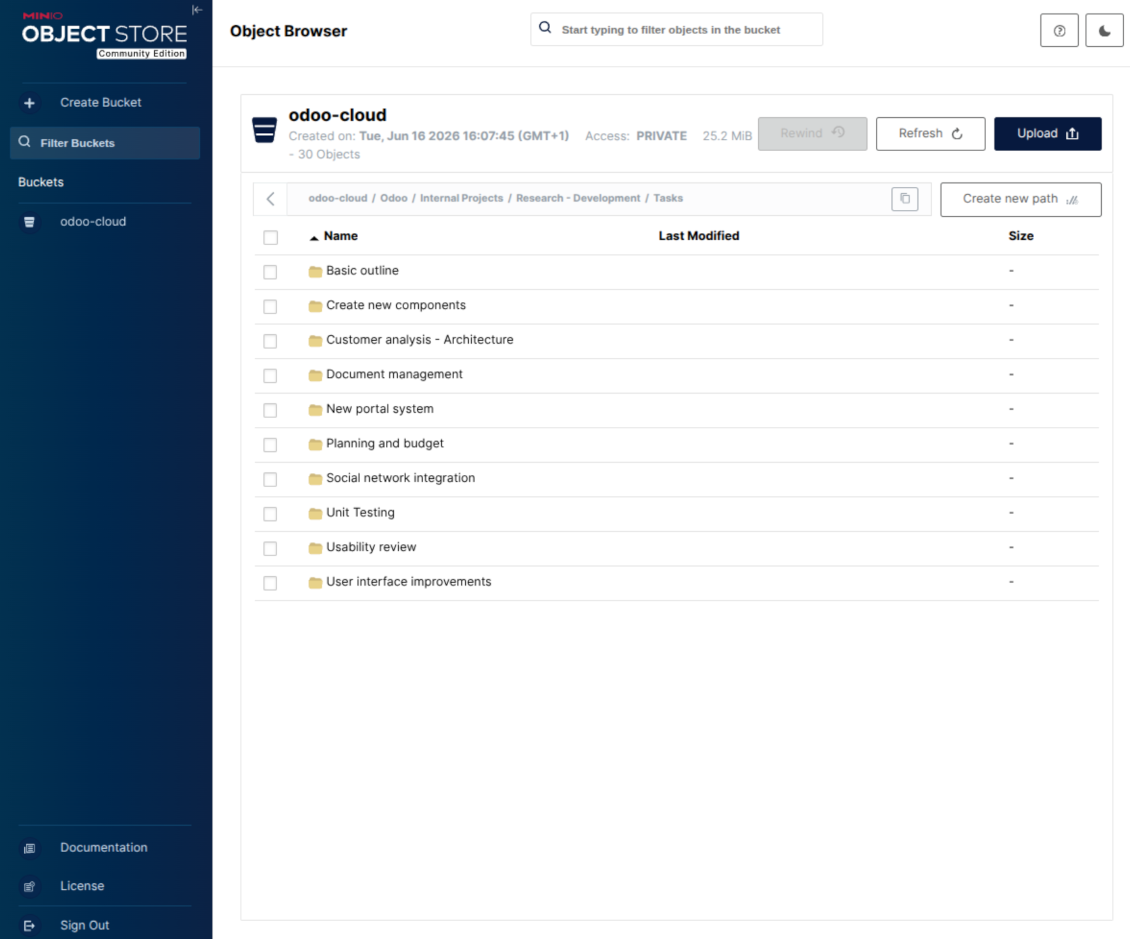Click the folder icon for Unit Testing
The width and height of the screenshot is (1130, 939).
coord(315,514)
